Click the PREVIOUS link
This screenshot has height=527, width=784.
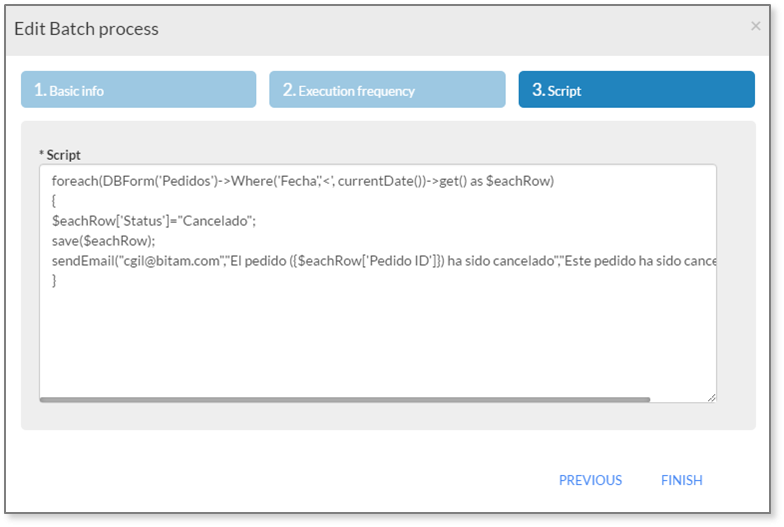[590, 480]
